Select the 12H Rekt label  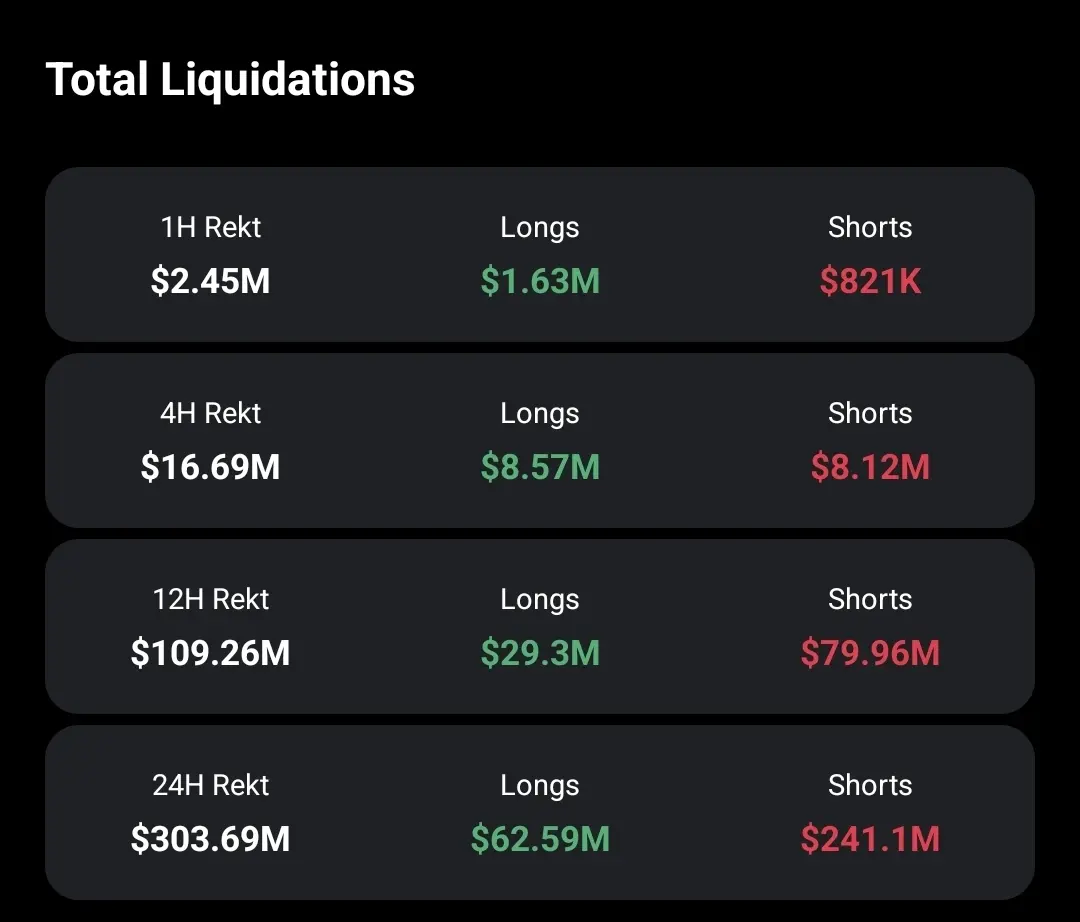coord(210,600)
